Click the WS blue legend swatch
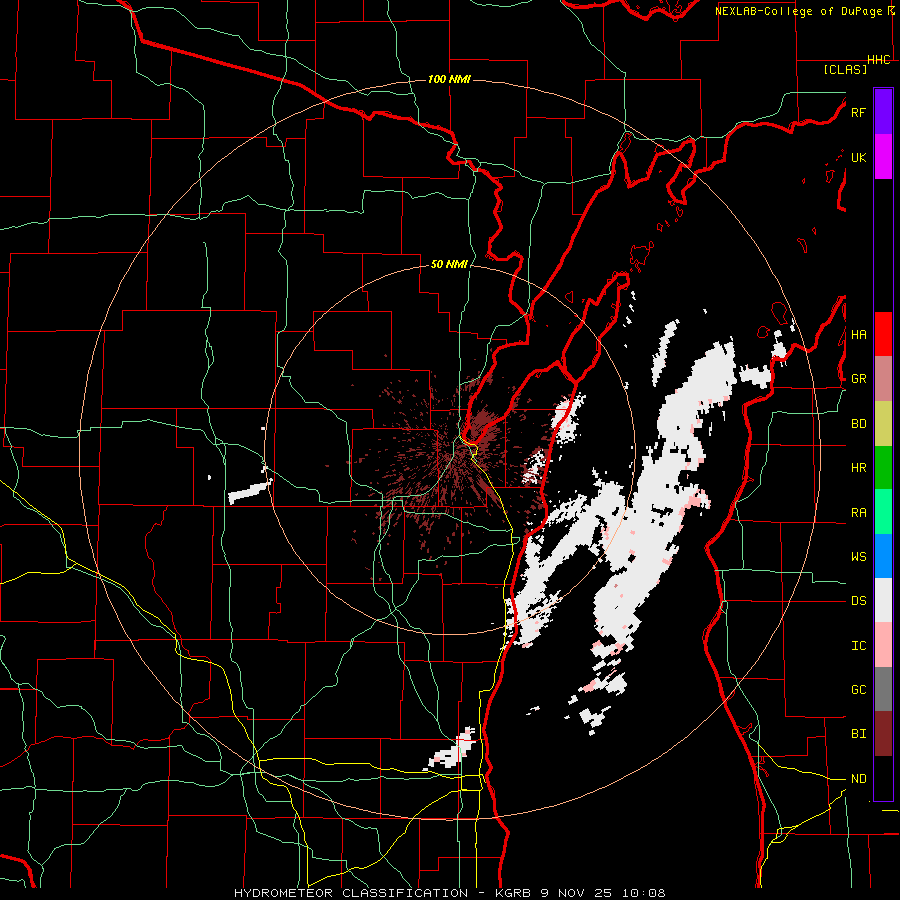 pyautogui.click(x=883, y=556)
